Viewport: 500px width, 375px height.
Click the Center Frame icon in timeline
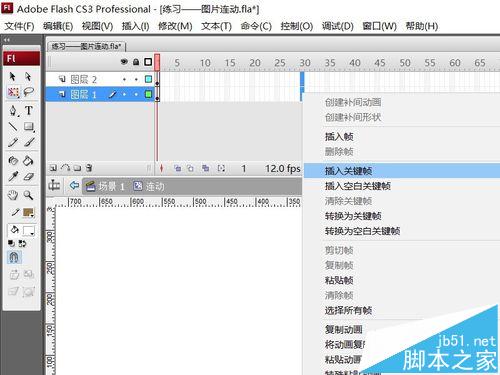[161, 168]
